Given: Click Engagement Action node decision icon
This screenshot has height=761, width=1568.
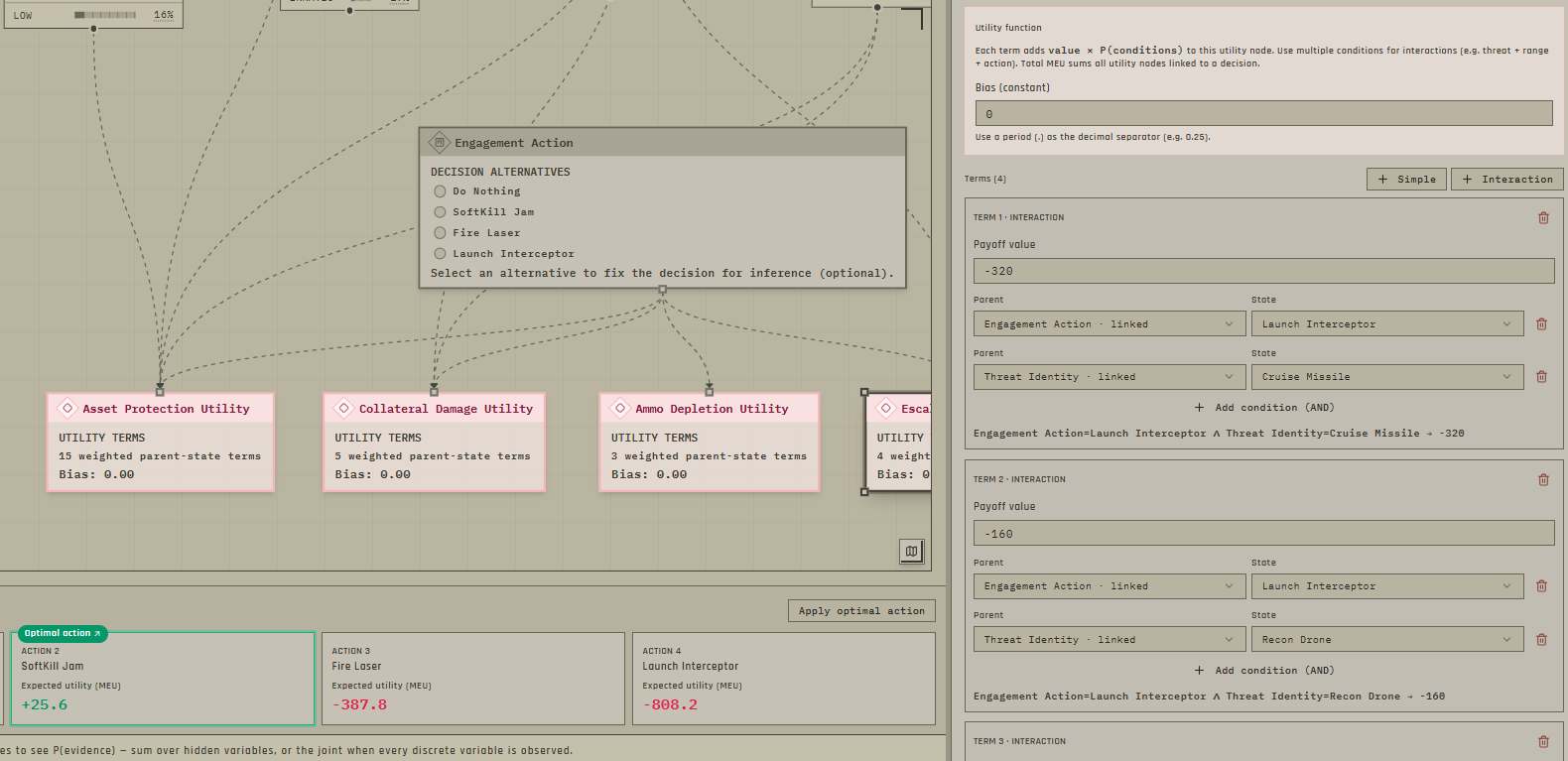Looking at the screenshot, I should coord(440,143).
